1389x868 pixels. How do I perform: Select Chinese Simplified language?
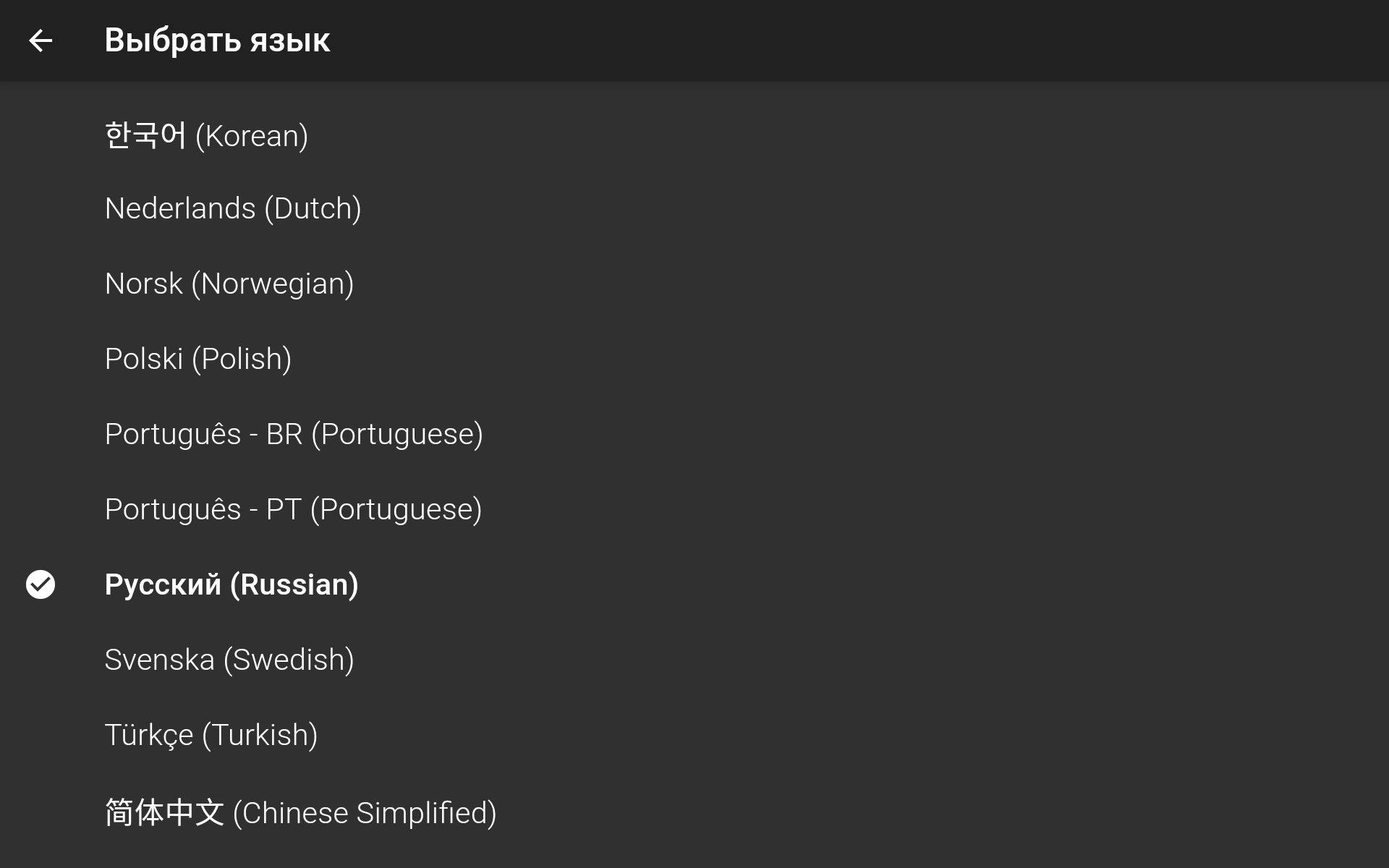coord(300,813)
